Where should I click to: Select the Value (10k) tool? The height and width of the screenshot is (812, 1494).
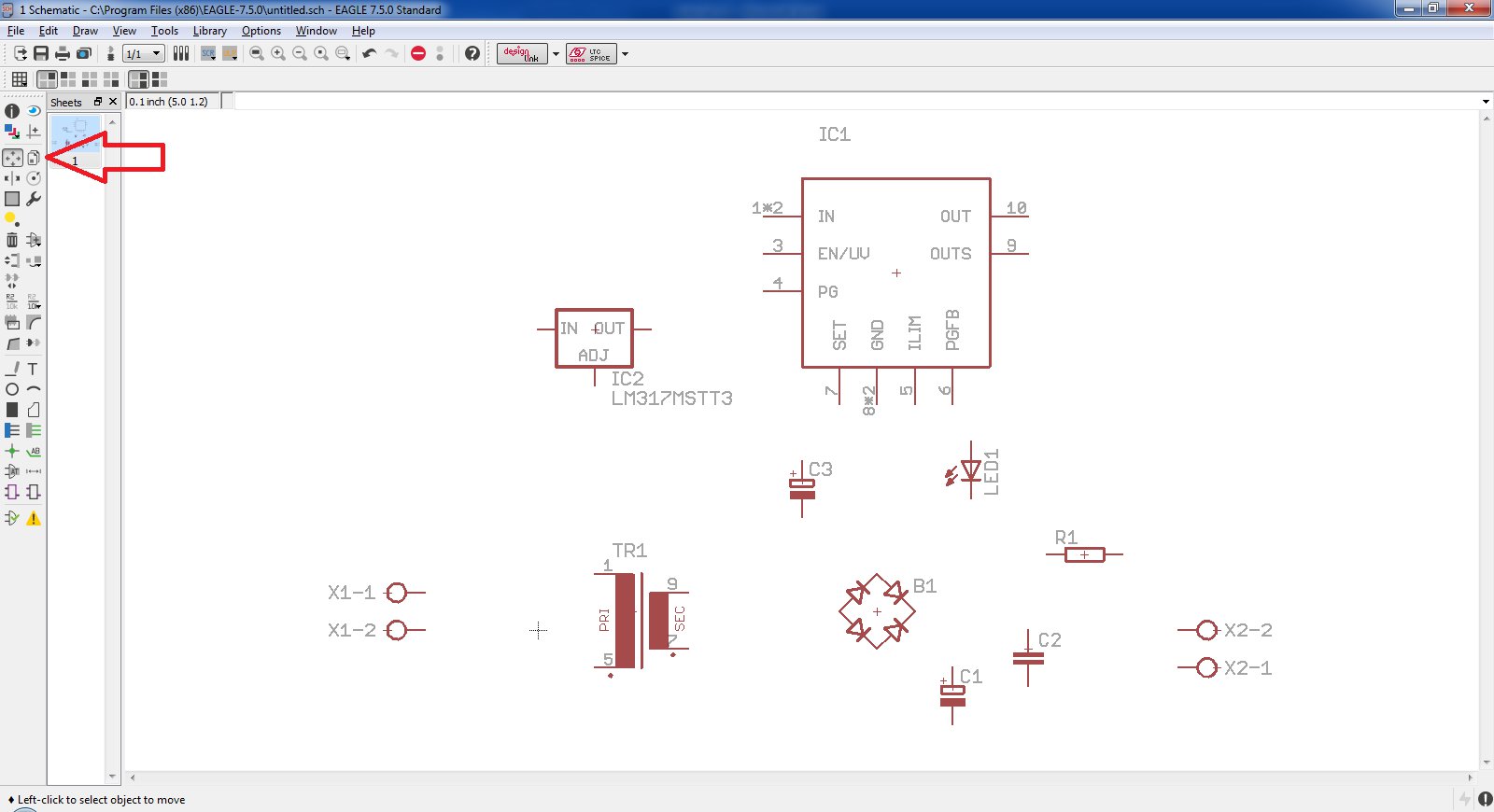pyautogui.click(x=34, y=301)
